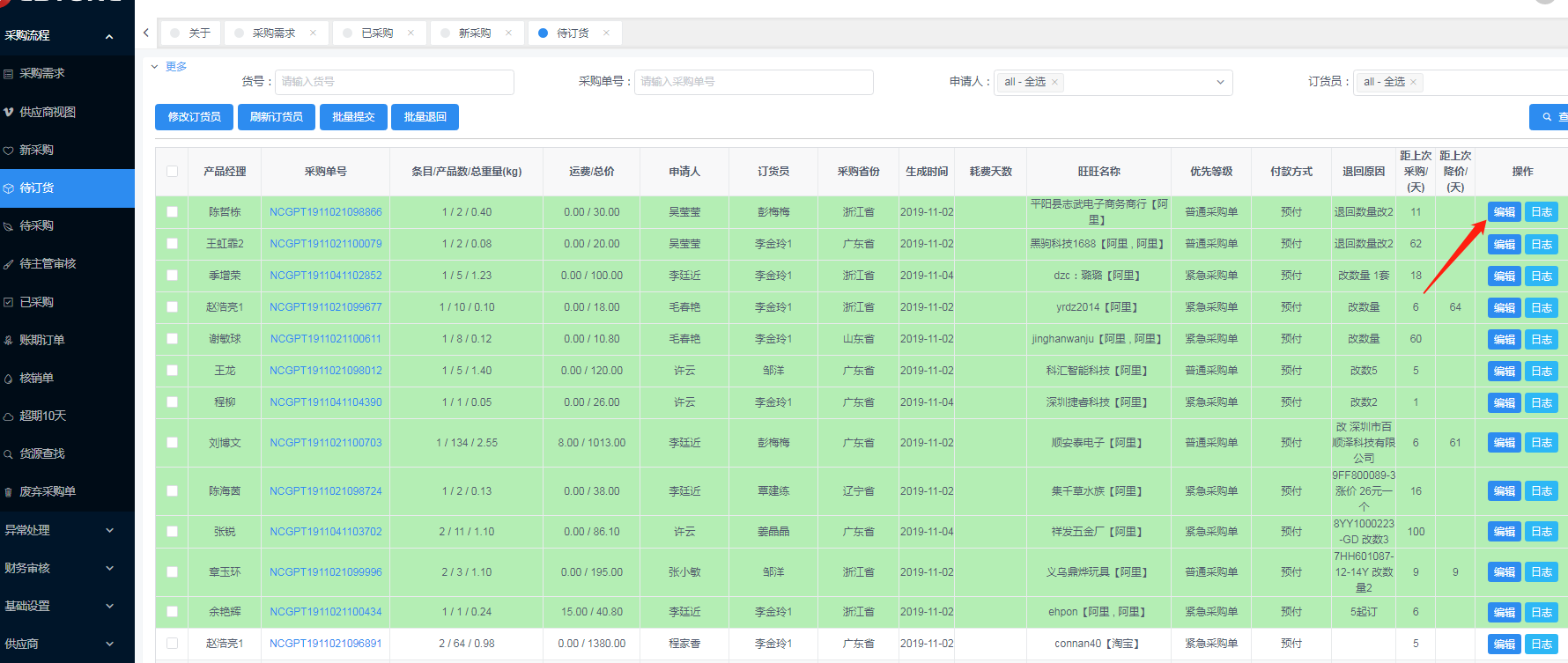The width and height of the screenshot is (1568, 663).
Task: Open 供应商视图 in the sidebar
Action: click(47, 112)
